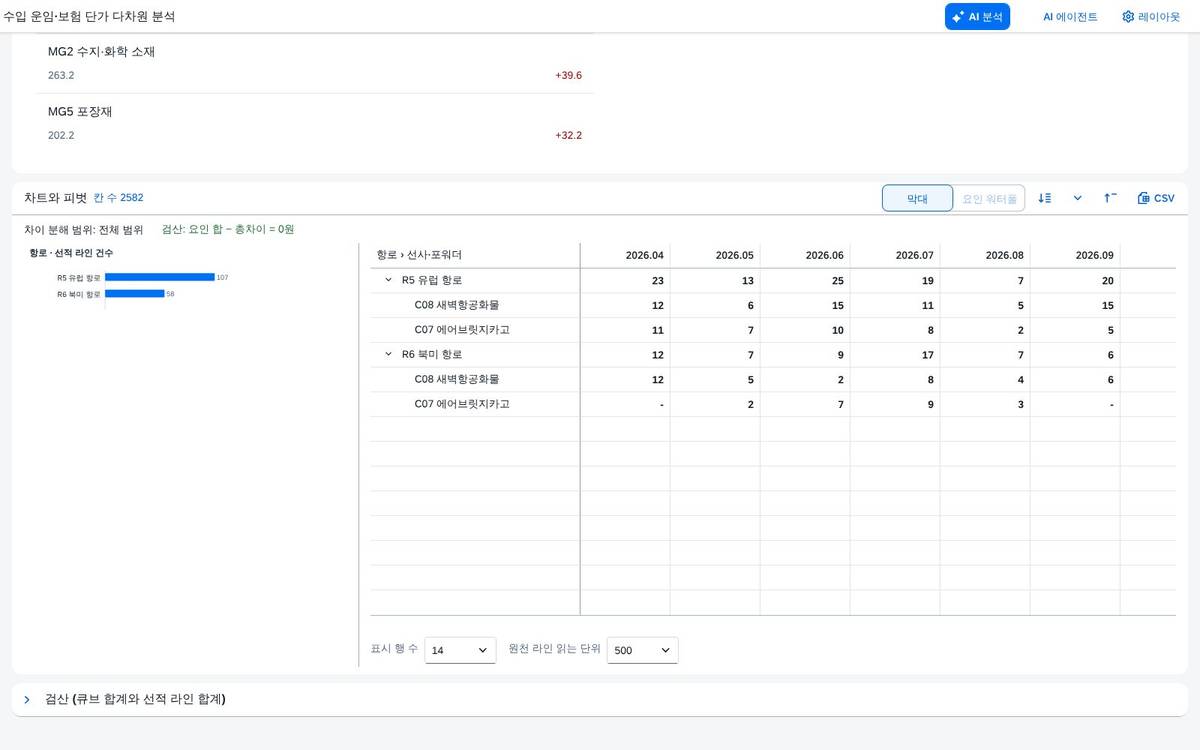Click the +39.6 value for MG2
This screenshot has height=750, width=1200.
coord(568,76)
